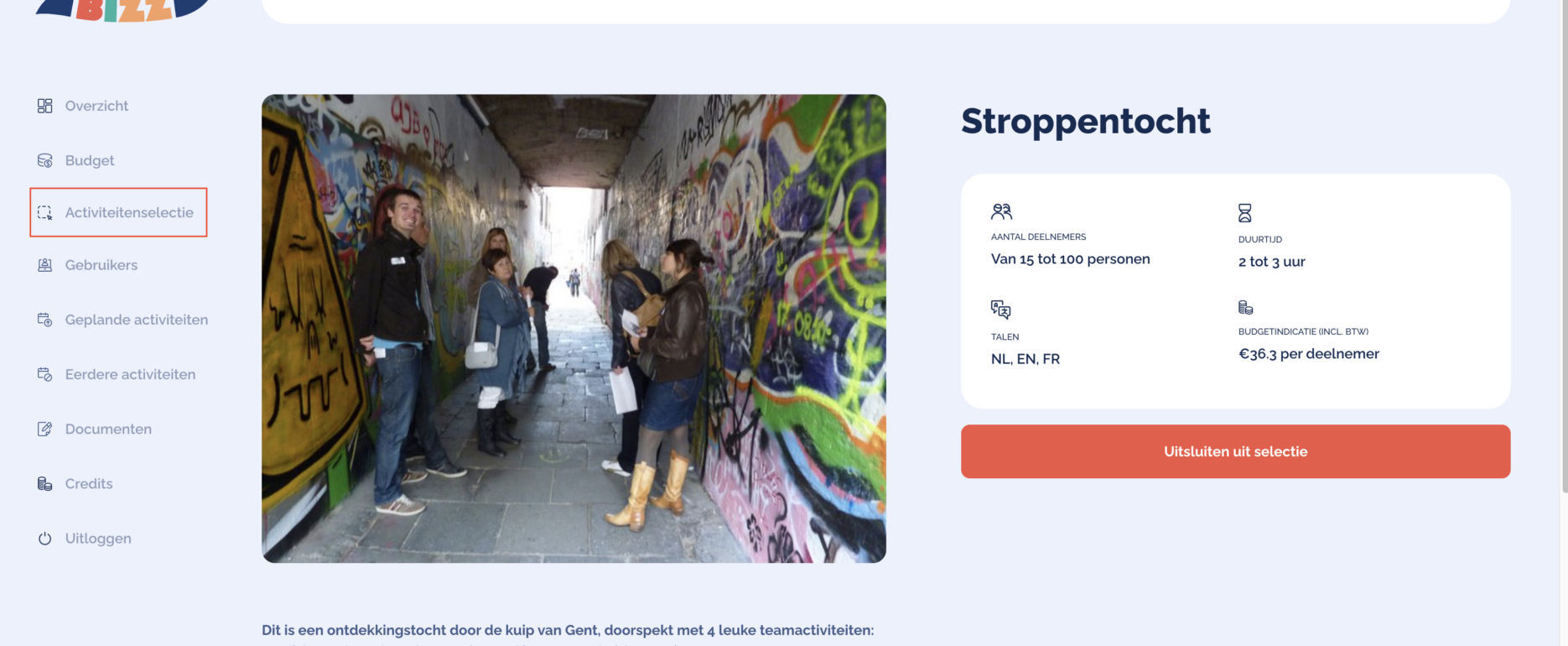Viewport: 1568px width, 646px height.
Task: Go to the Budget page
Action: (90, 160)
